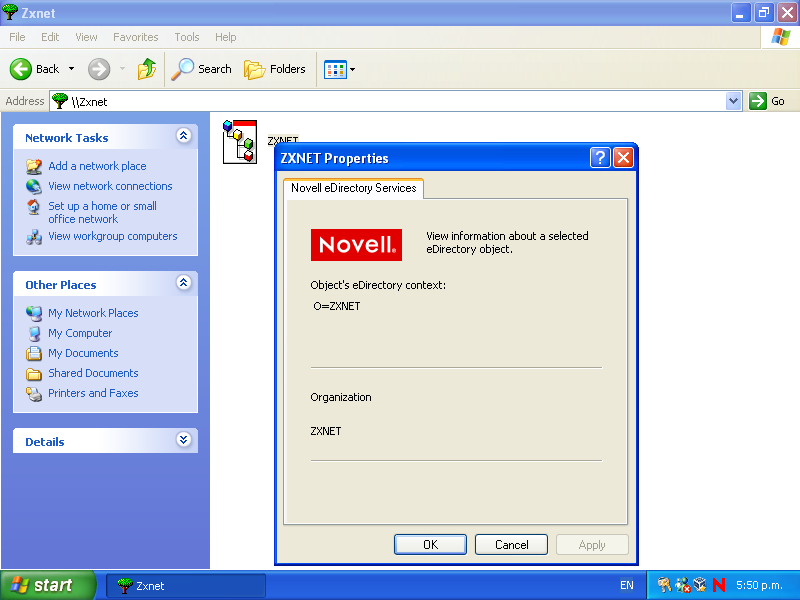The height and width of the screenshot is (600, 800).
Task: Click the green Back arrow icon
Action: (x=21, y=69)
